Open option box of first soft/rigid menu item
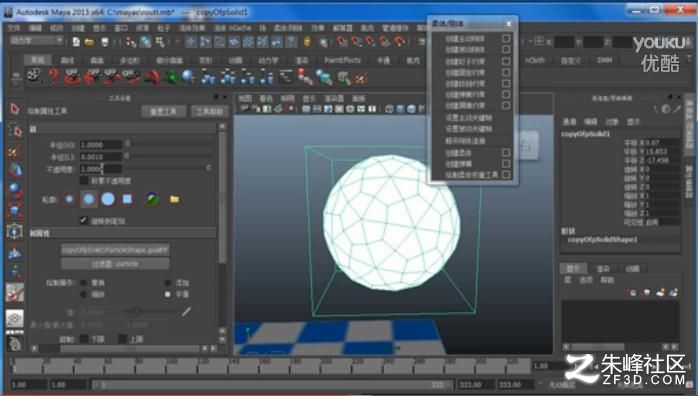 click(x=506, y=38)
